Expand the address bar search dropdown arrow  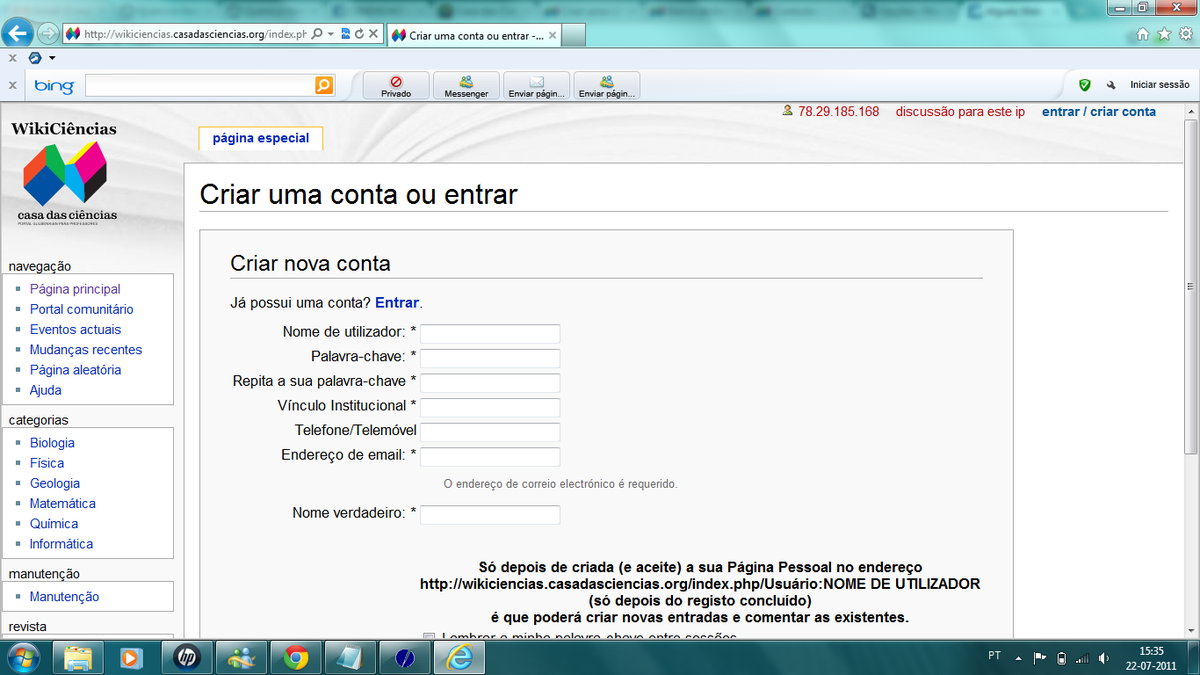coord(330,34)
